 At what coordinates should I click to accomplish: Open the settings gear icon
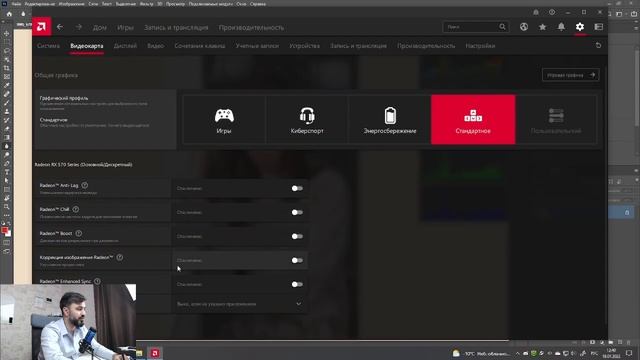(x=580, y=27)
